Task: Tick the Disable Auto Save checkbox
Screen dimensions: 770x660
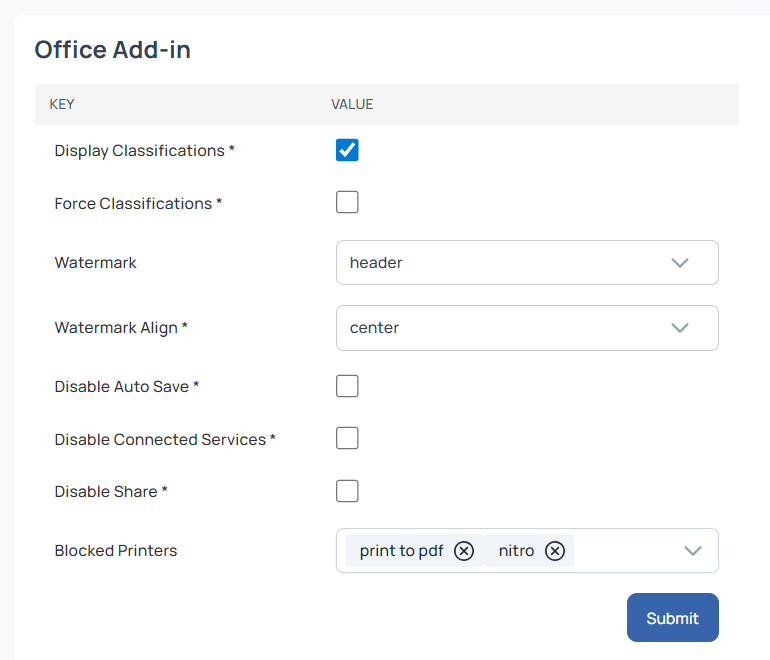Action: (x=347, y=386)
